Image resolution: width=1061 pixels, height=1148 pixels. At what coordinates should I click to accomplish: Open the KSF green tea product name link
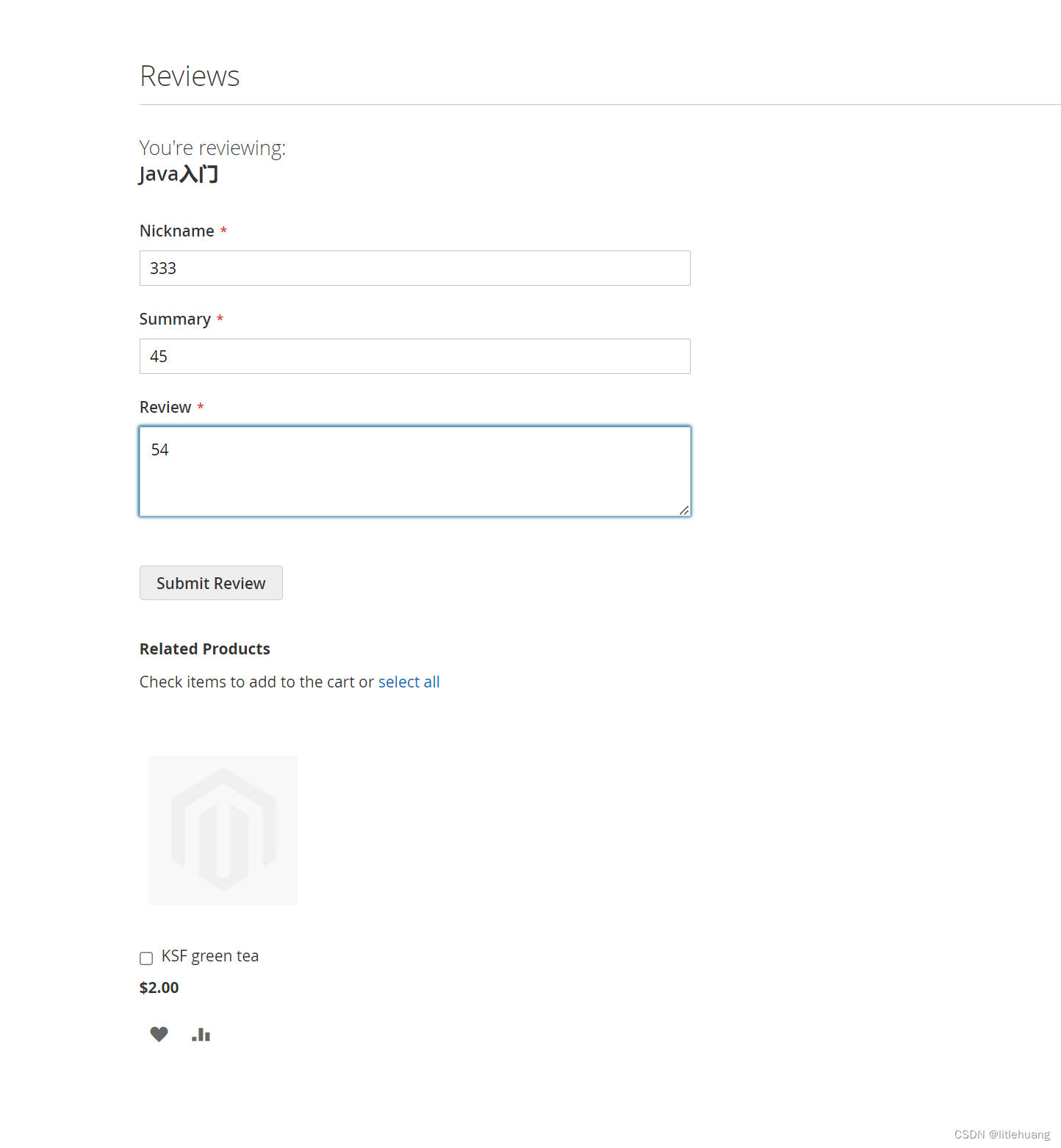coord(210,956)
